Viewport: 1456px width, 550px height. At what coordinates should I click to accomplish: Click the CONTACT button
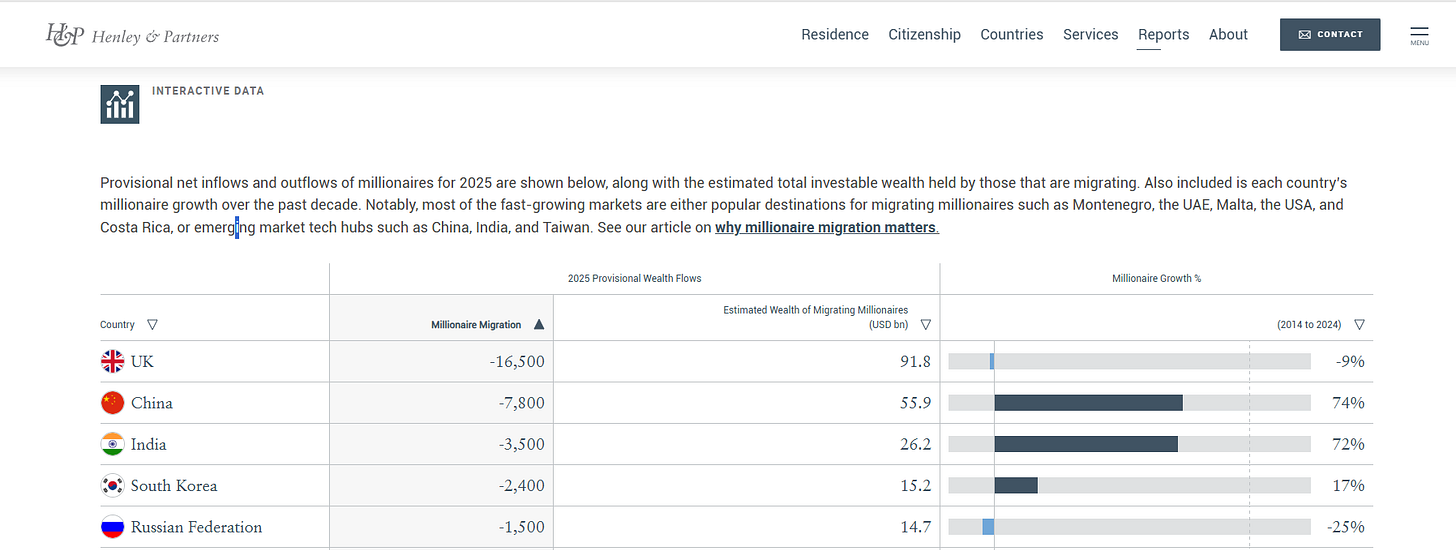(1330, 34)
